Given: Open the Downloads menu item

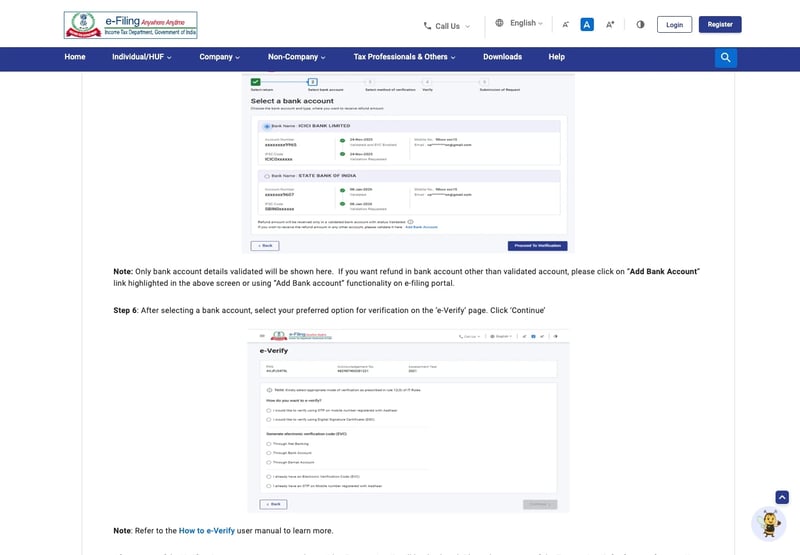Looking at the screenshot, I should tap(503, 57).
